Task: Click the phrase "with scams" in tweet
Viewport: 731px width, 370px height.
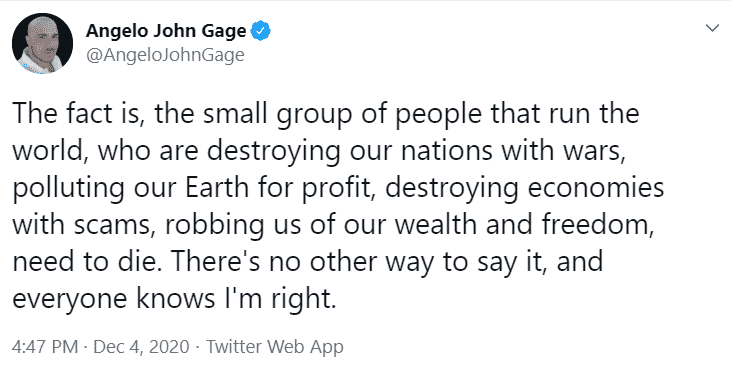Action: 83,225
